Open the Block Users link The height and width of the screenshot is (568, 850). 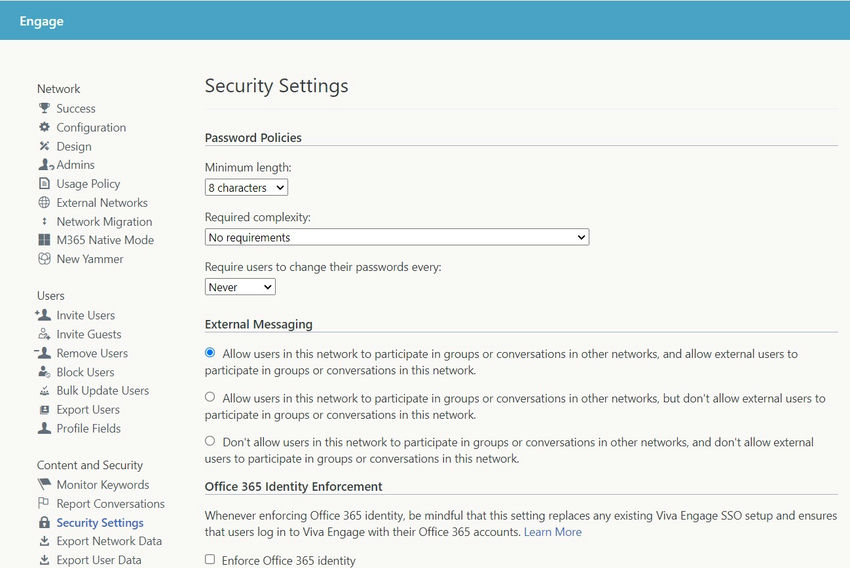86,372
